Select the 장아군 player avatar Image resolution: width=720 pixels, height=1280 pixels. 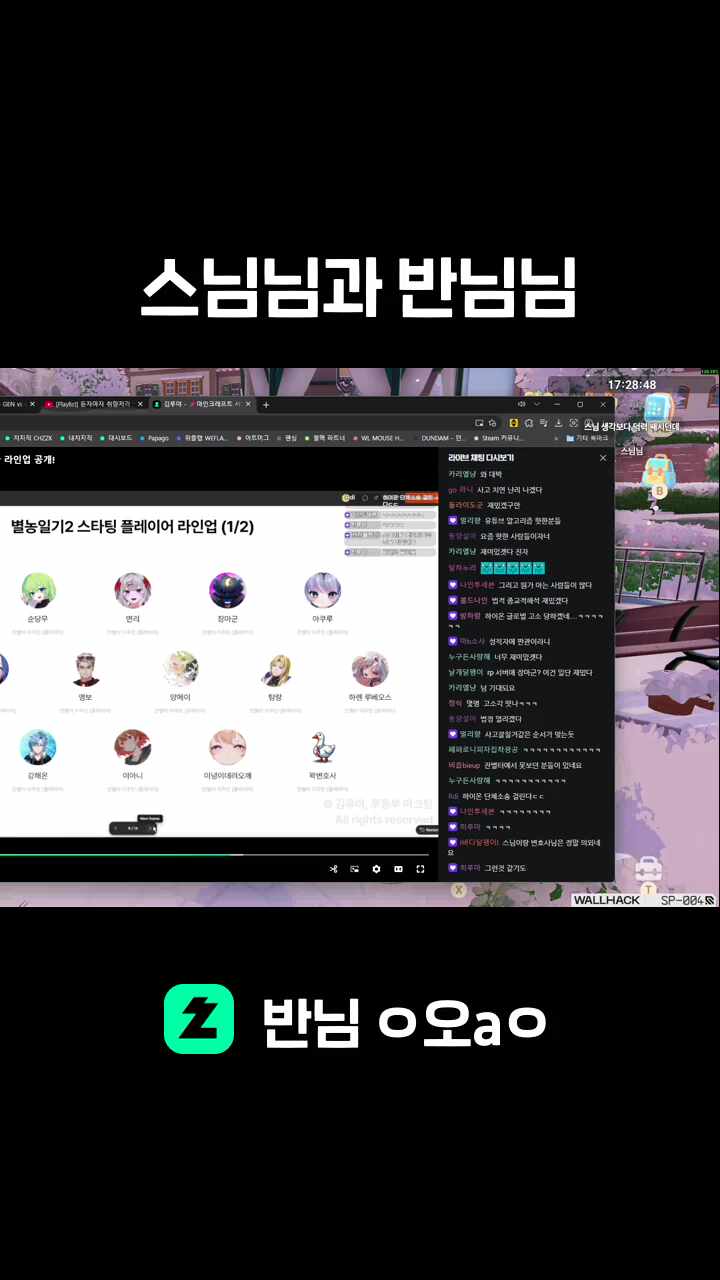tap(227, 590)
